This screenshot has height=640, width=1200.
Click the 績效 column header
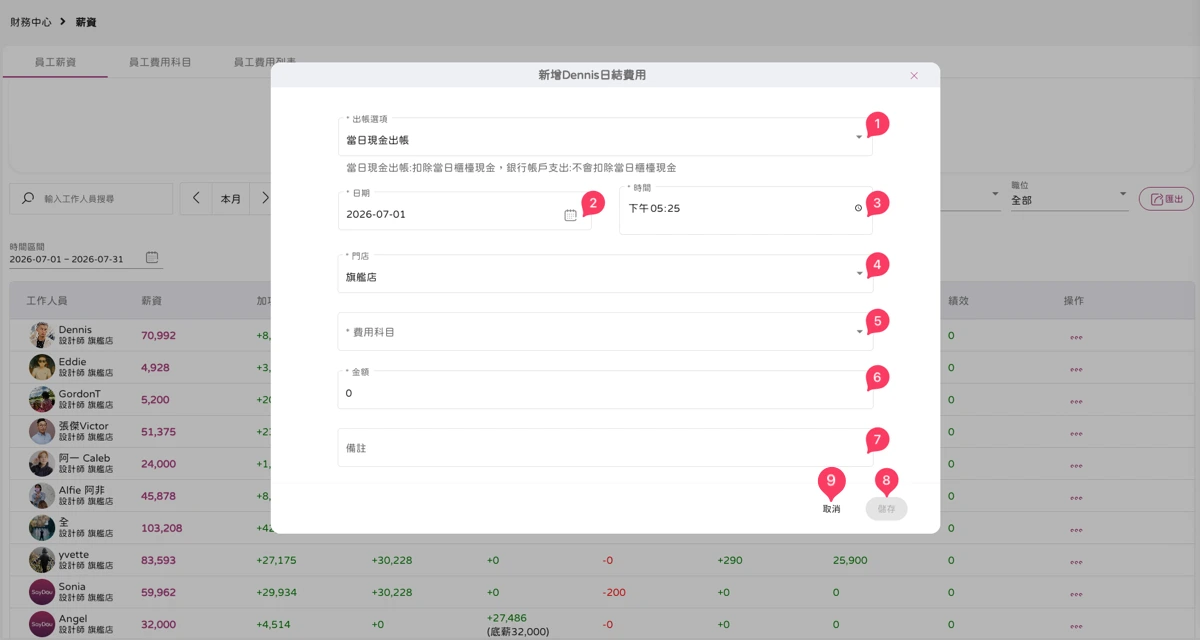[958, 301]
